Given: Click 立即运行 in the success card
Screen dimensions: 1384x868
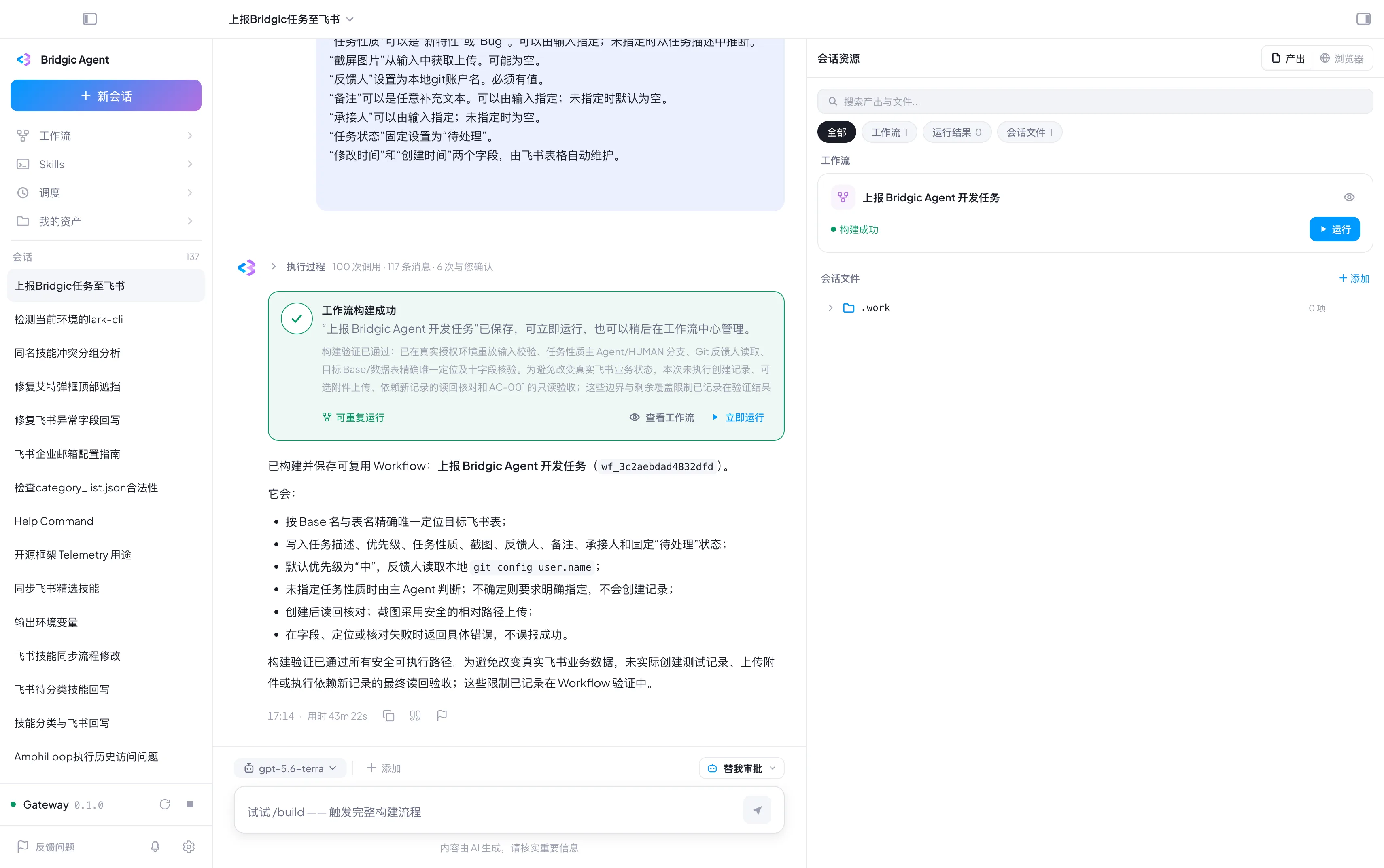Looking at the screenshot, I should [x=739, y=418].
